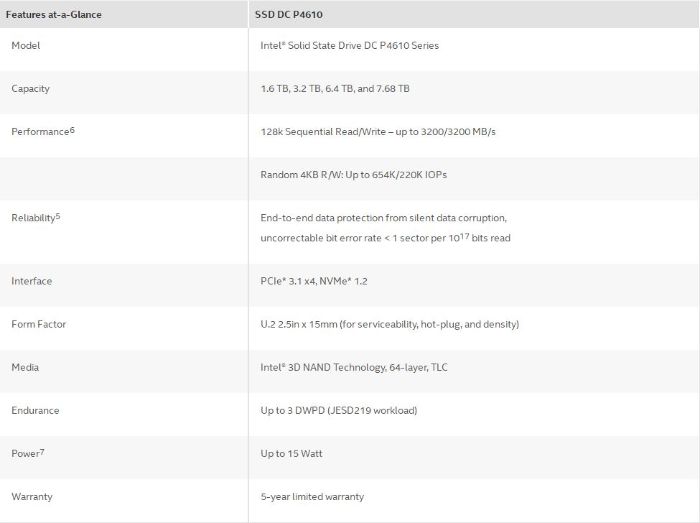Select the "Interface" row label

(31, 281)
